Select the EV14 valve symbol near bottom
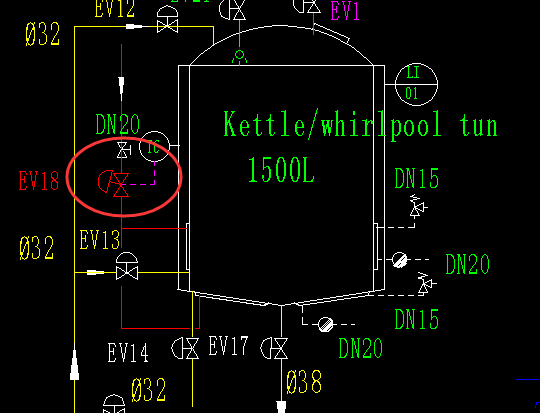This screenshot has width=540, height=413. [186, 348]
